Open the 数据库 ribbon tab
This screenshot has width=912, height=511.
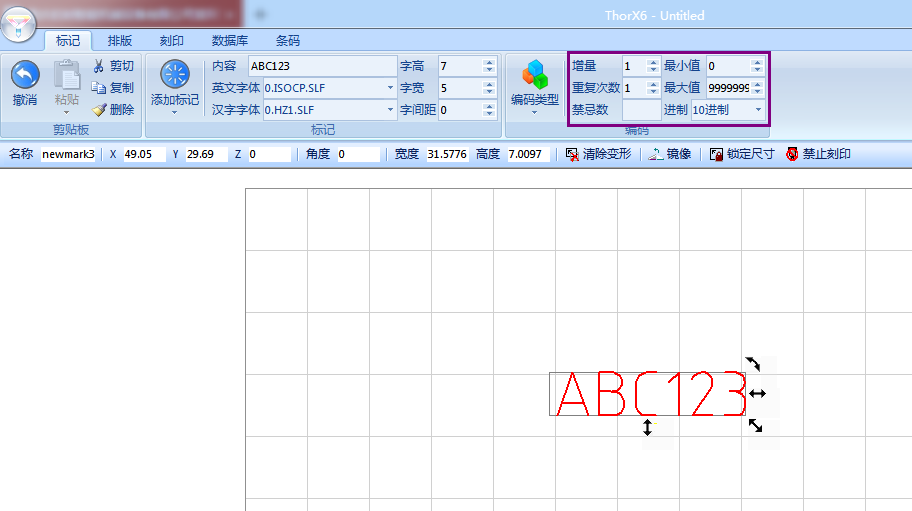coord(230,41)
